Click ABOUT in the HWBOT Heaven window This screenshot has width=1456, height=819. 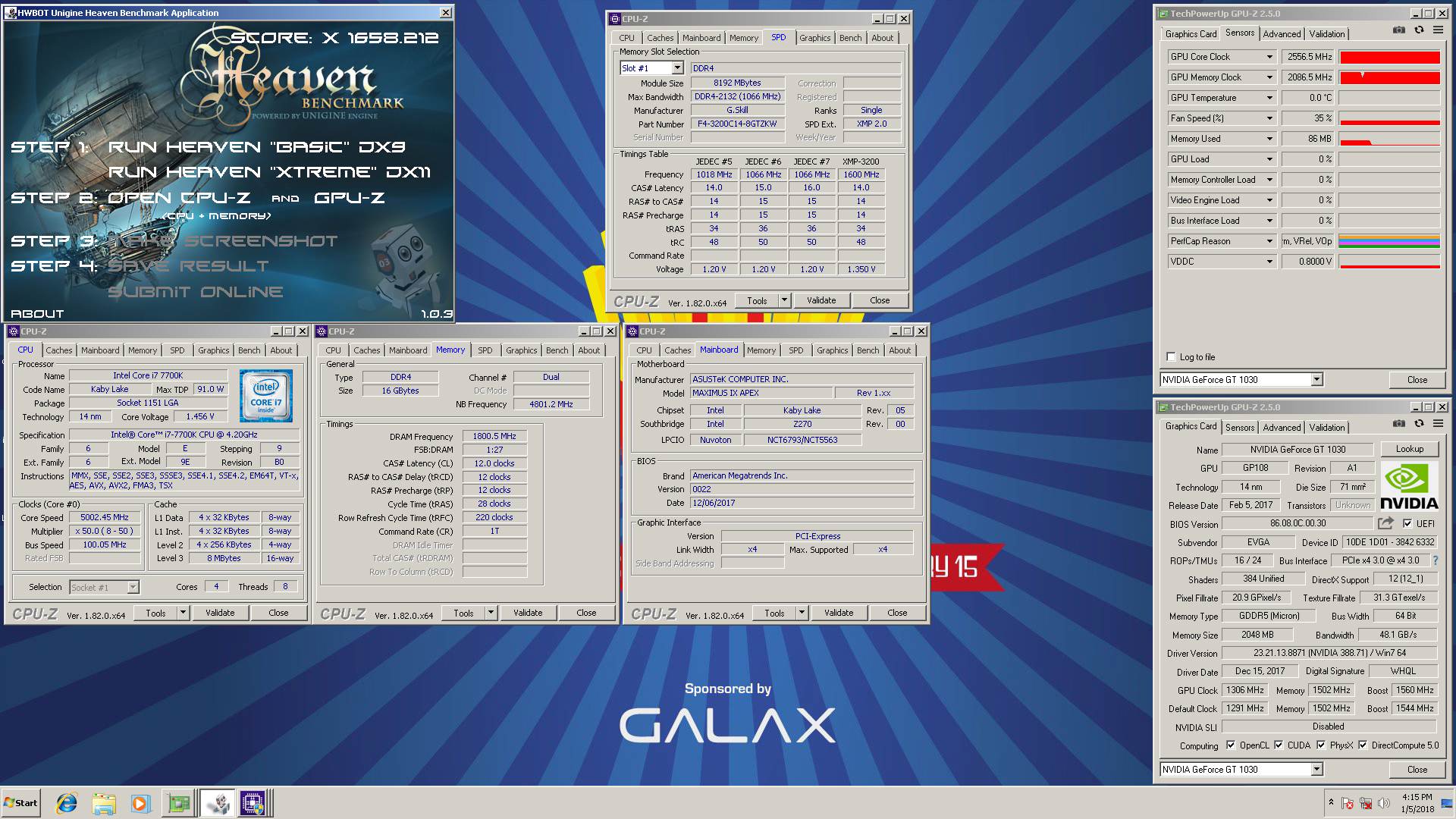pos(37,313)
